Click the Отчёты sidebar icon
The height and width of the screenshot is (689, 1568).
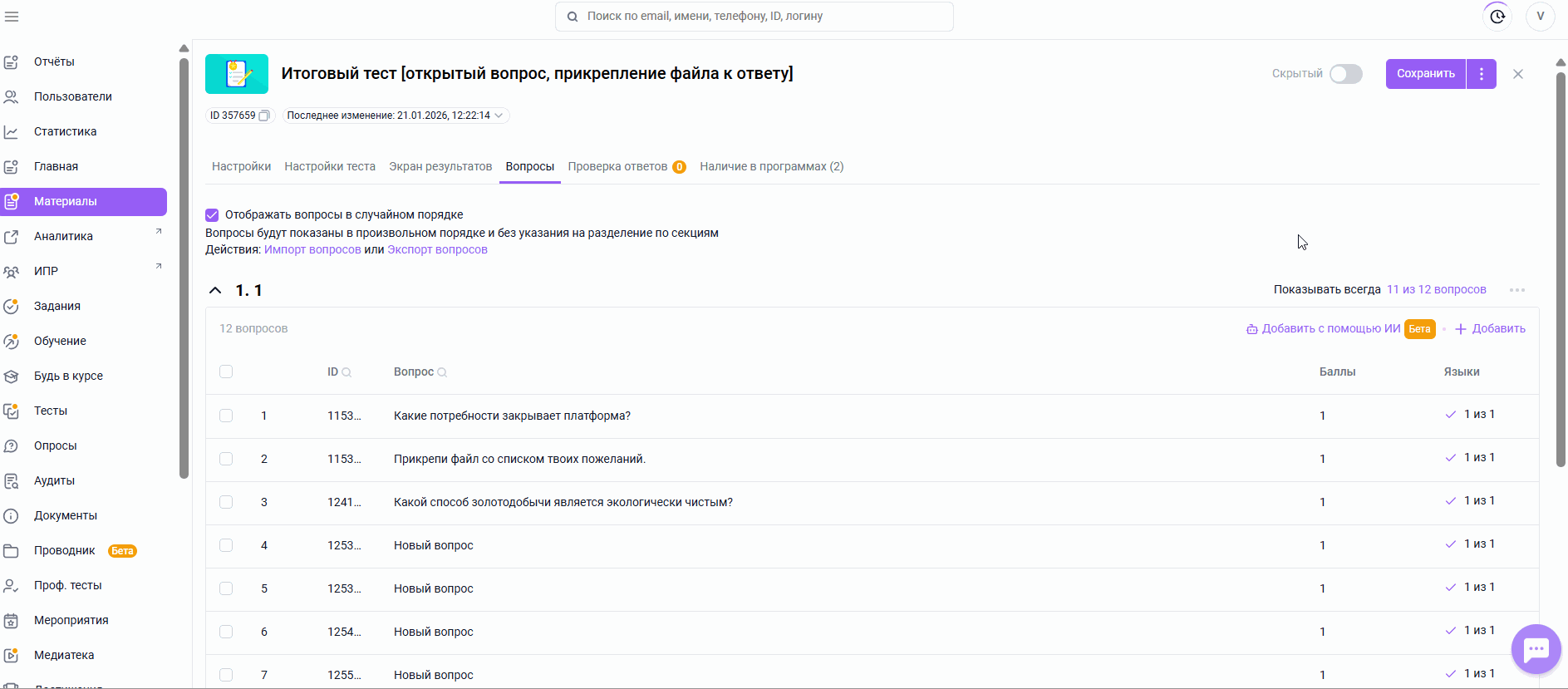click(x=12, y=62)
